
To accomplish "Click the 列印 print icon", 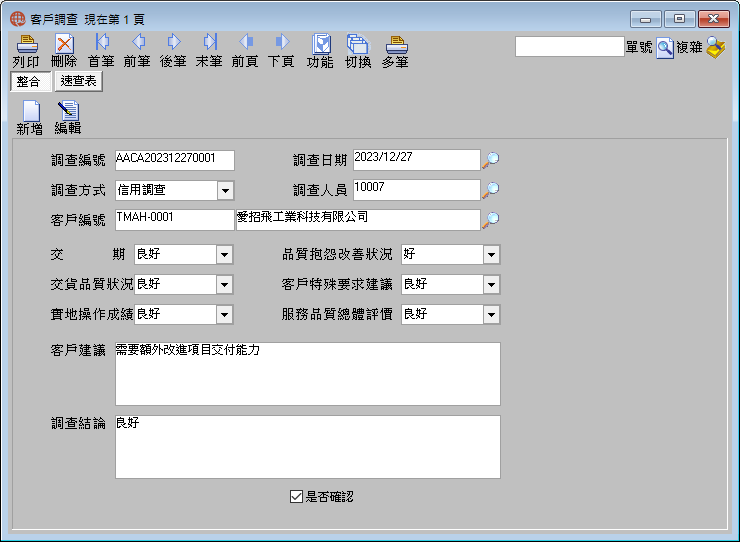I will tap(27, 43).
